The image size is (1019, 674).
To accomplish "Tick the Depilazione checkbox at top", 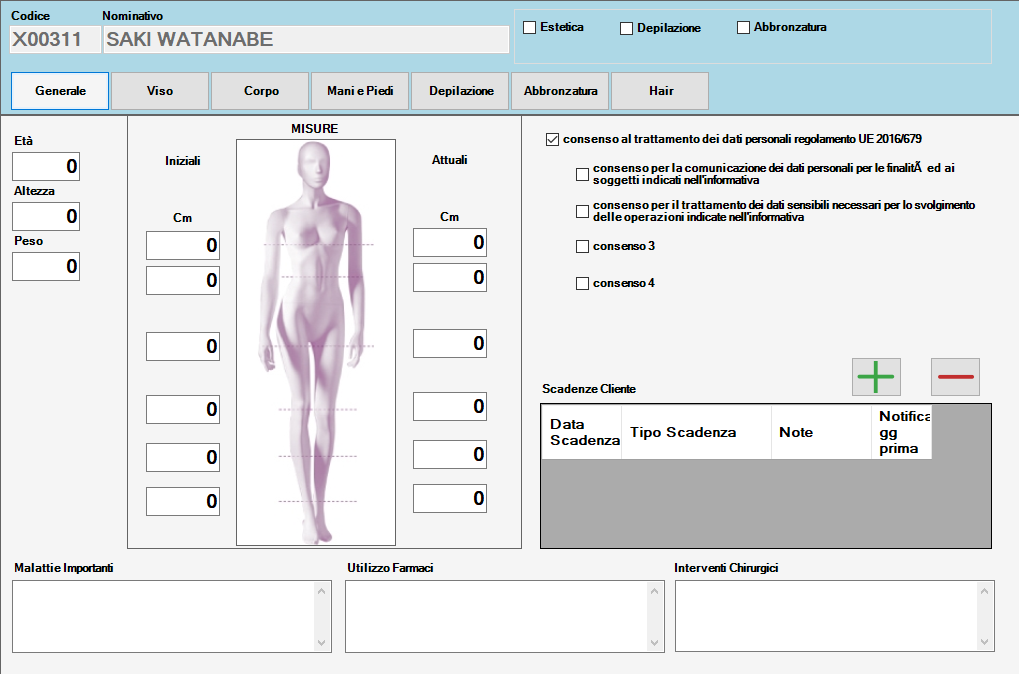I will 627,29.
